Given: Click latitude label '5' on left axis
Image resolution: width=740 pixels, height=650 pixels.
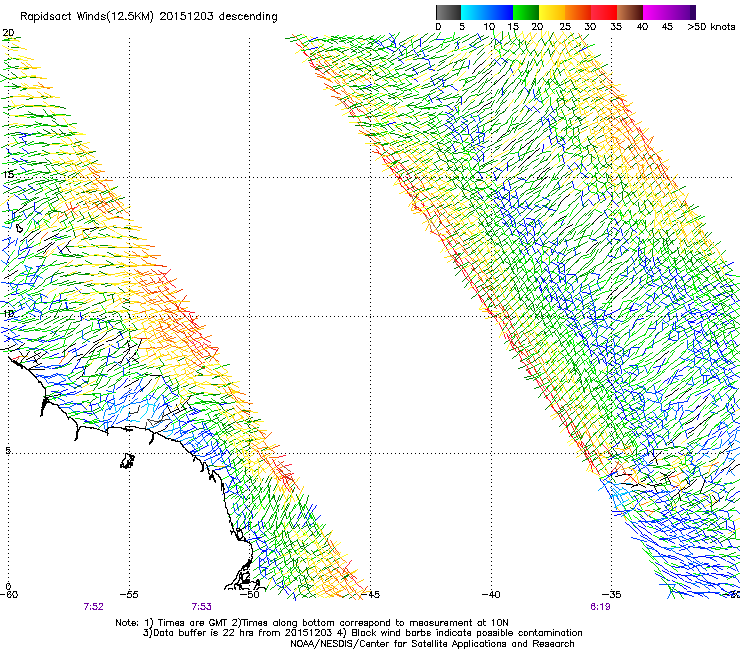Looking at the screenshot, I should click(x=8, y=451).
